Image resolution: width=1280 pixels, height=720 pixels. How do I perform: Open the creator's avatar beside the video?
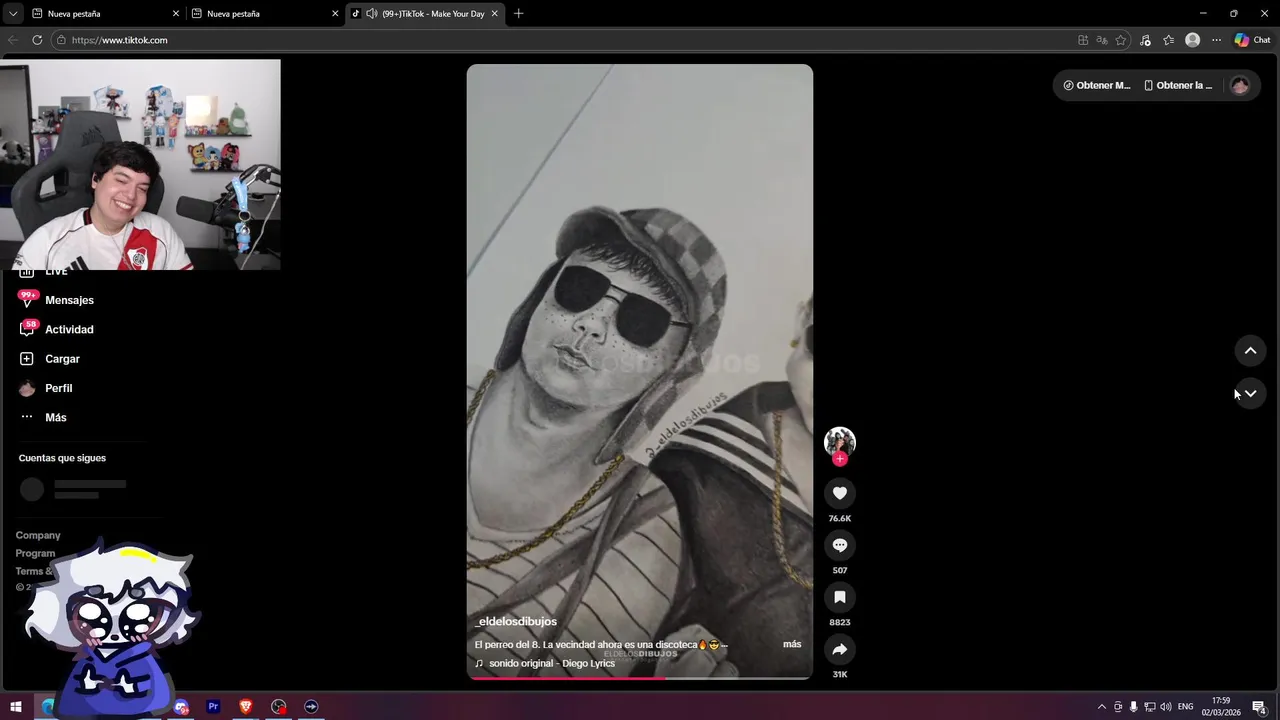(840, 442)
